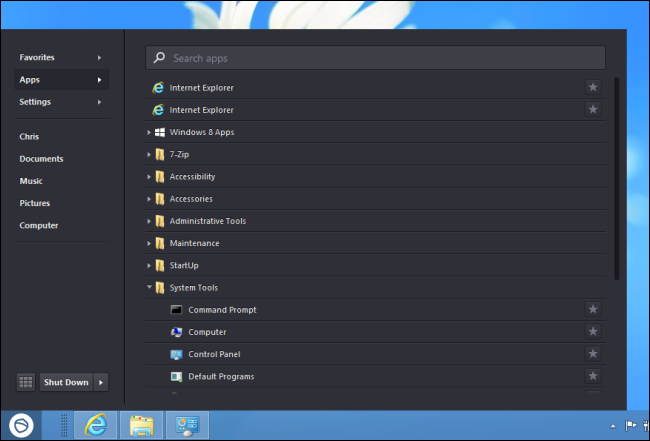Click the Accessibility folder icon
The height and width of the screenshot is (441, 650).
pyautogui.click(x=160, y=177)
